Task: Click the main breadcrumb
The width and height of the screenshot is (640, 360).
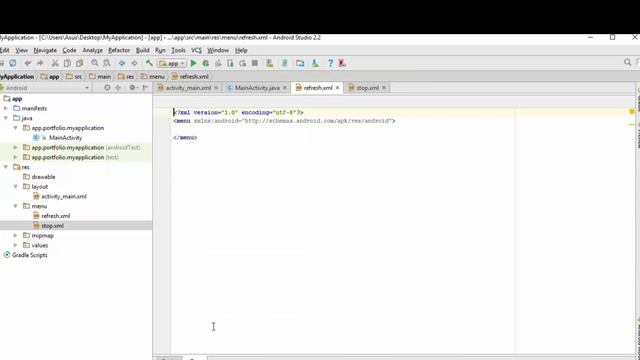Action: [x=100, y=76]
